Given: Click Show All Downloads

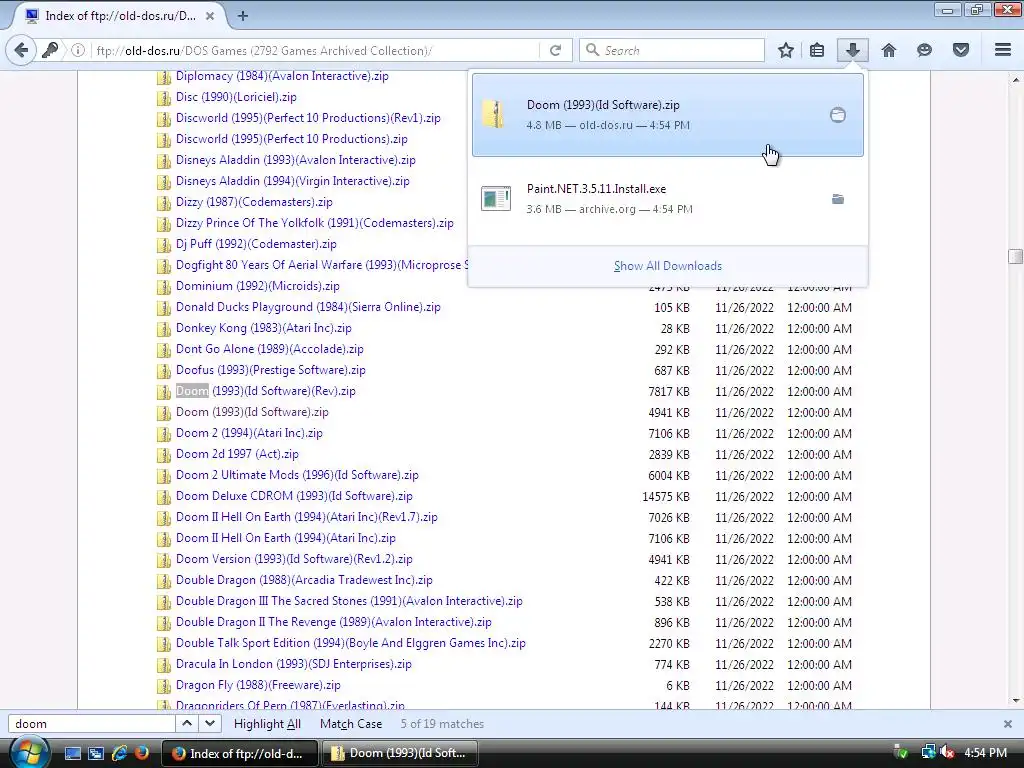Looking at the screenshot, I should (667, 266).
